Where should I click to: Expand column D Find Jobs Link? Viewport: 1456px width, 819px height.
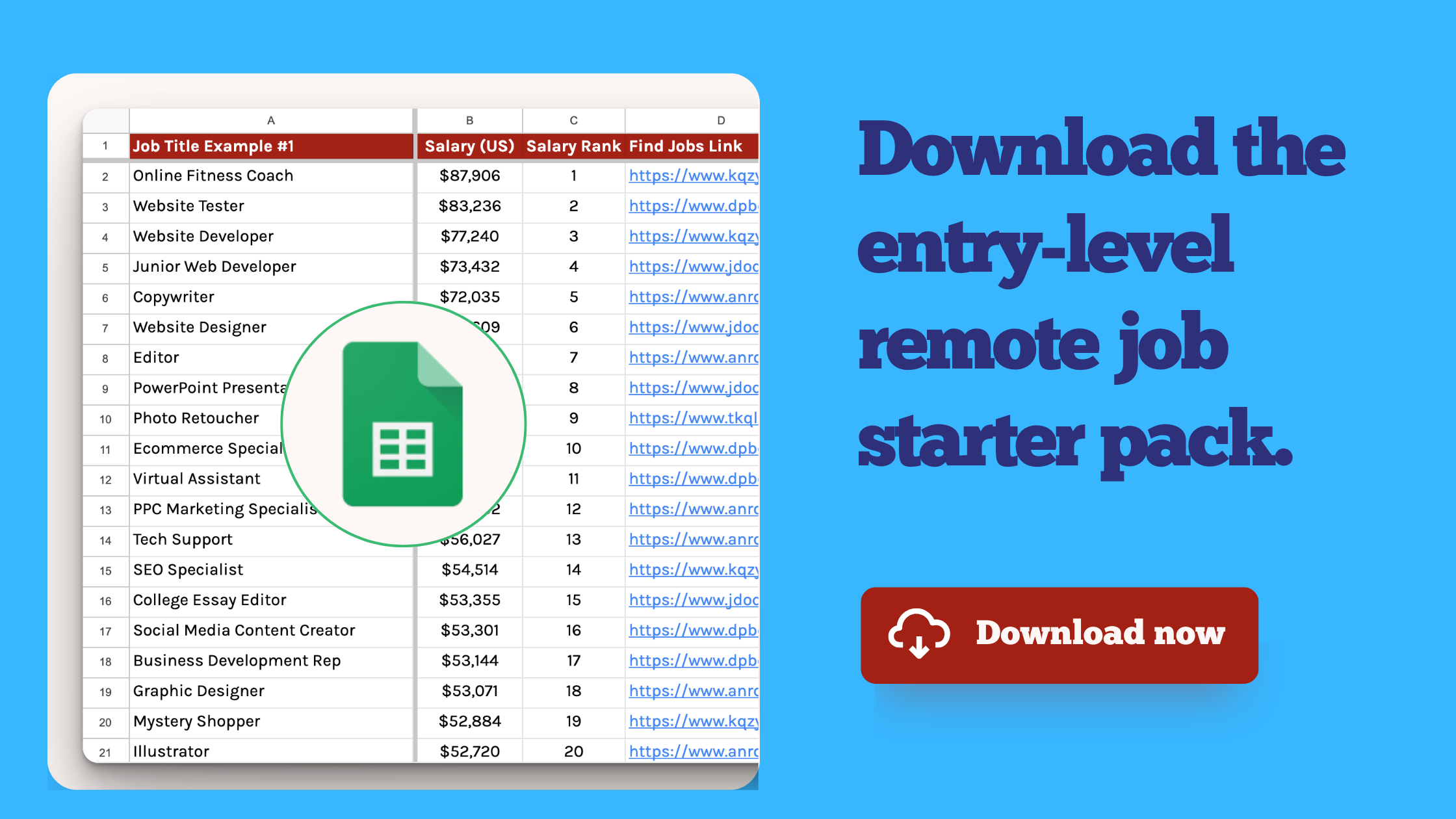coord(757,120)
